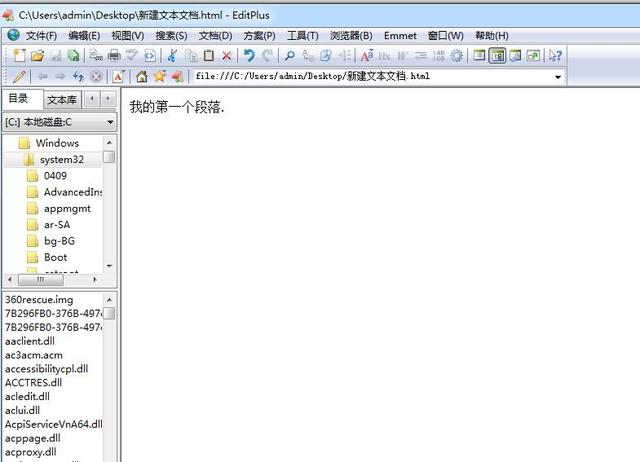Open the 工具(T) menu

tap(302, 36)
